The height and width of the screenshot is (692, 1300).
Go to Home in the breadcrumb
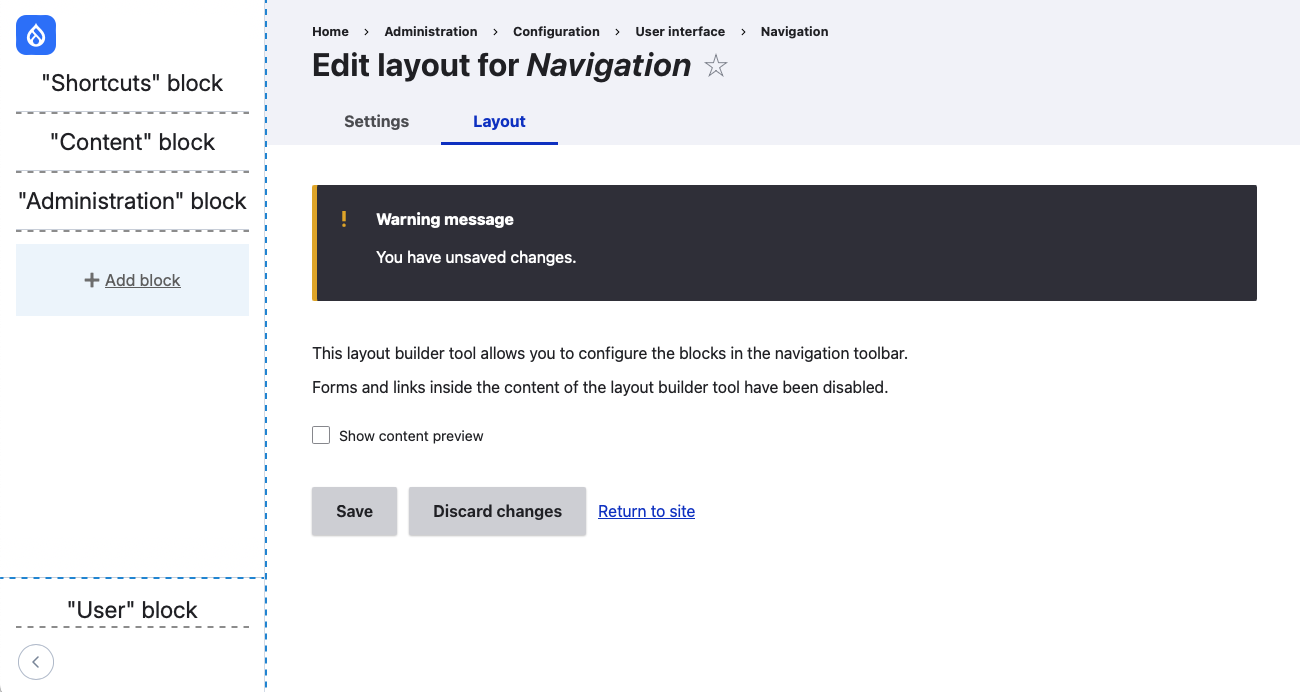coord(330,31)
